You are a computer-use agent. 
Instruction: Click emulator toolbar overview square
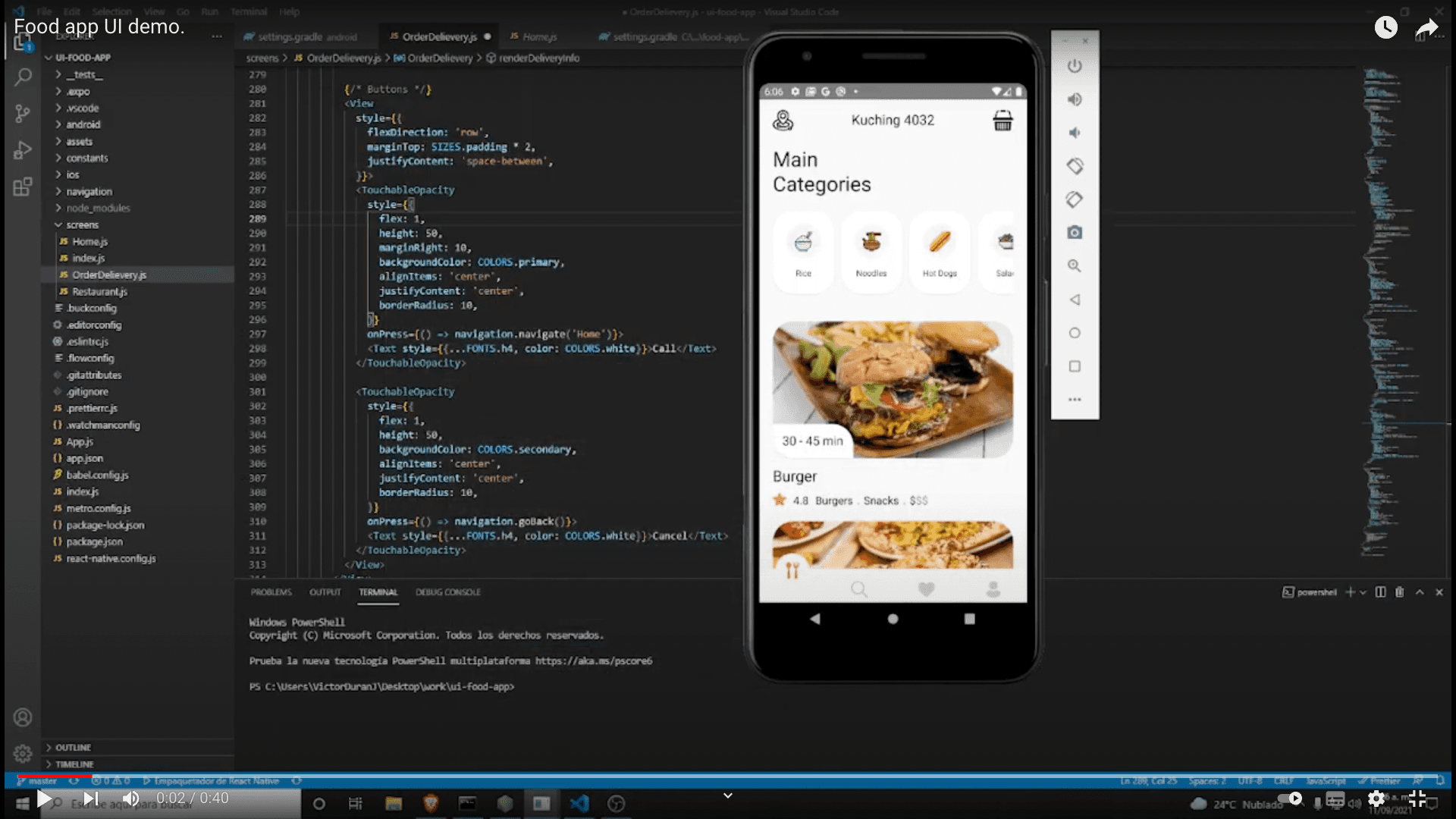[1075, 366]
